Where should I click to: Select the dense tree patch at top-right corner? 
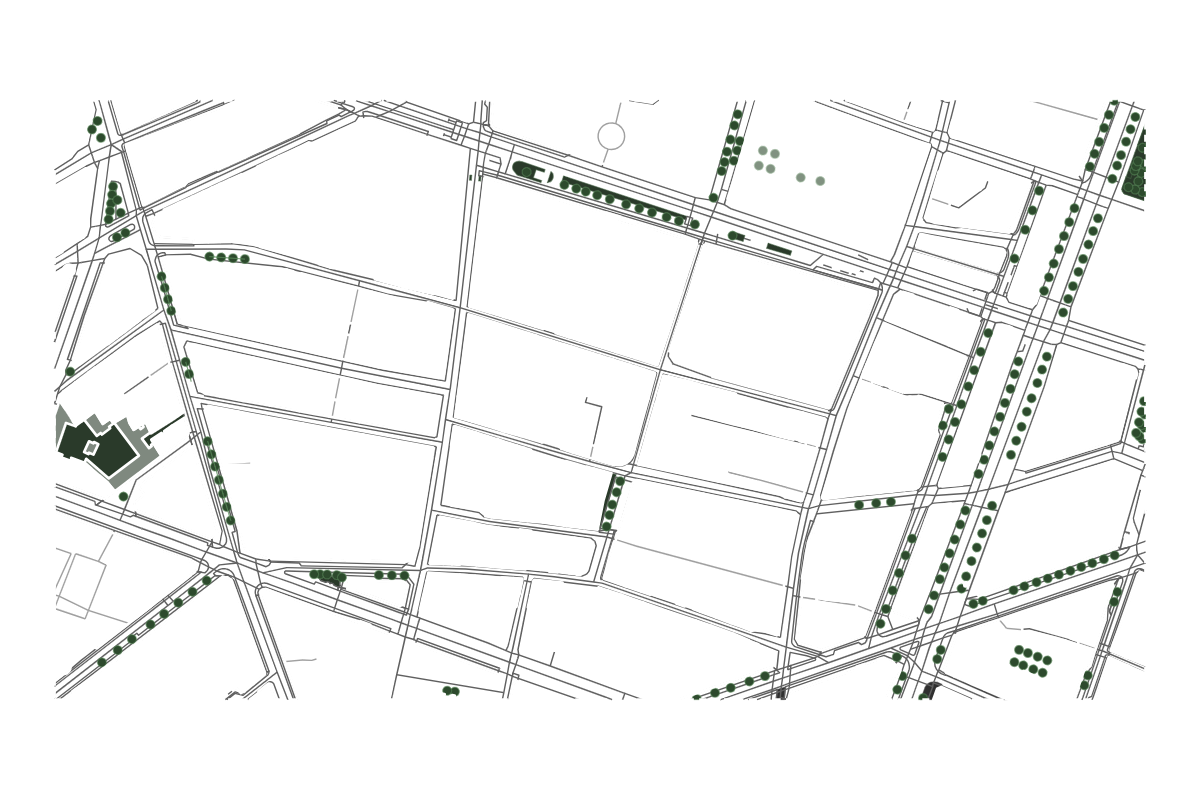[1134, 166]
